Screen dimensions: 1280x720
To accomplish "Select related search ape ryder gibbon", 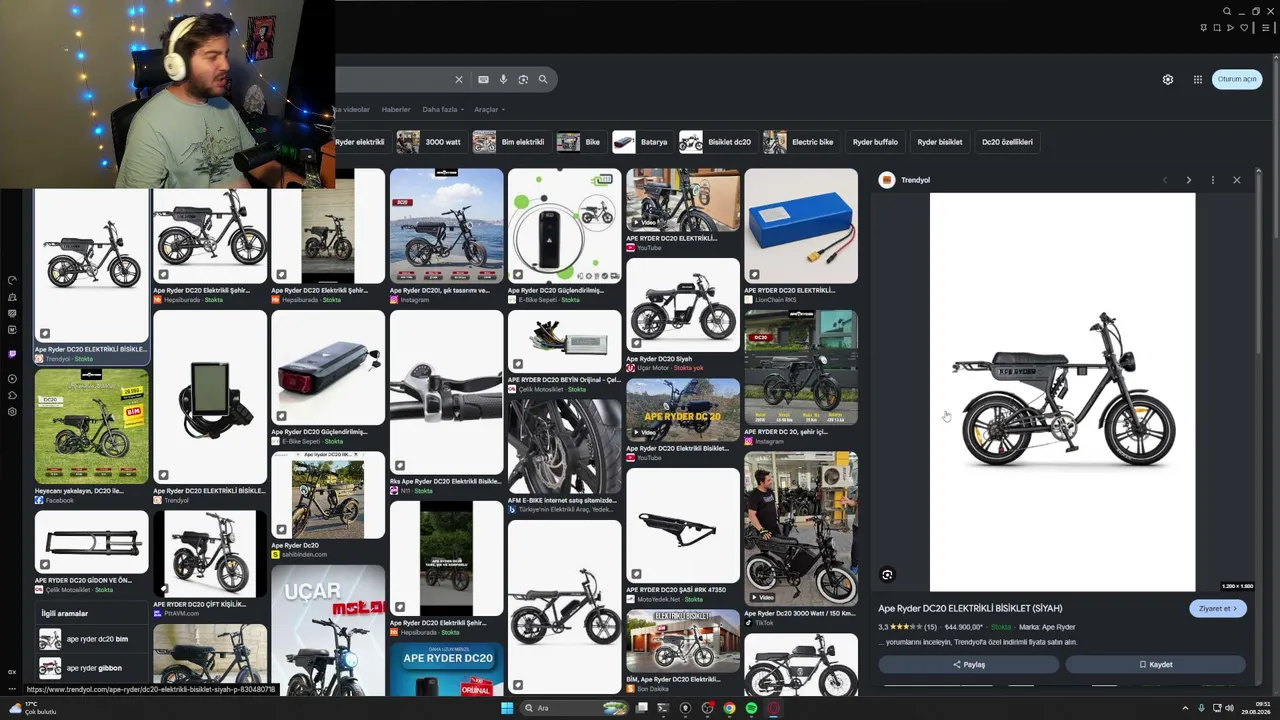I will (x=94, y=668).
